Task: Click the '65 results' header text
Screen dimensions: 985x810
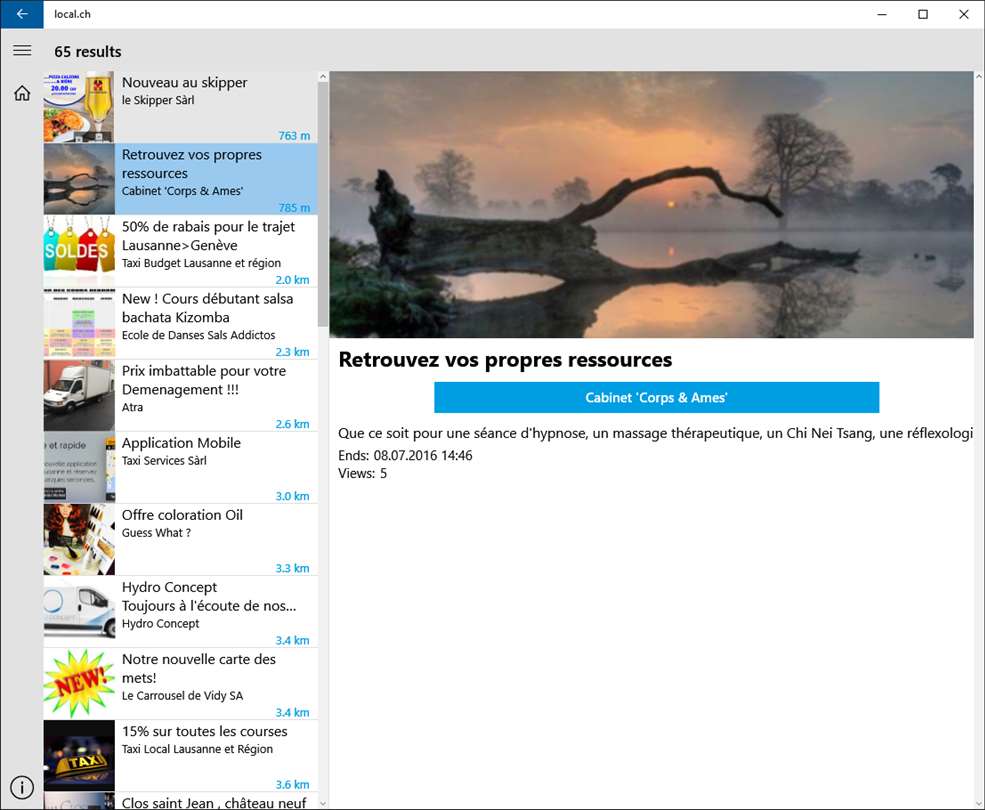Action: pos(88,52)
